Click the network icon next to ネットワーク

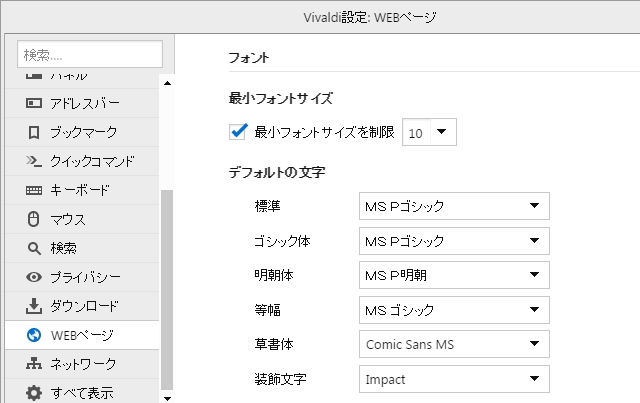pyautogui.click(x=33, y=363)
